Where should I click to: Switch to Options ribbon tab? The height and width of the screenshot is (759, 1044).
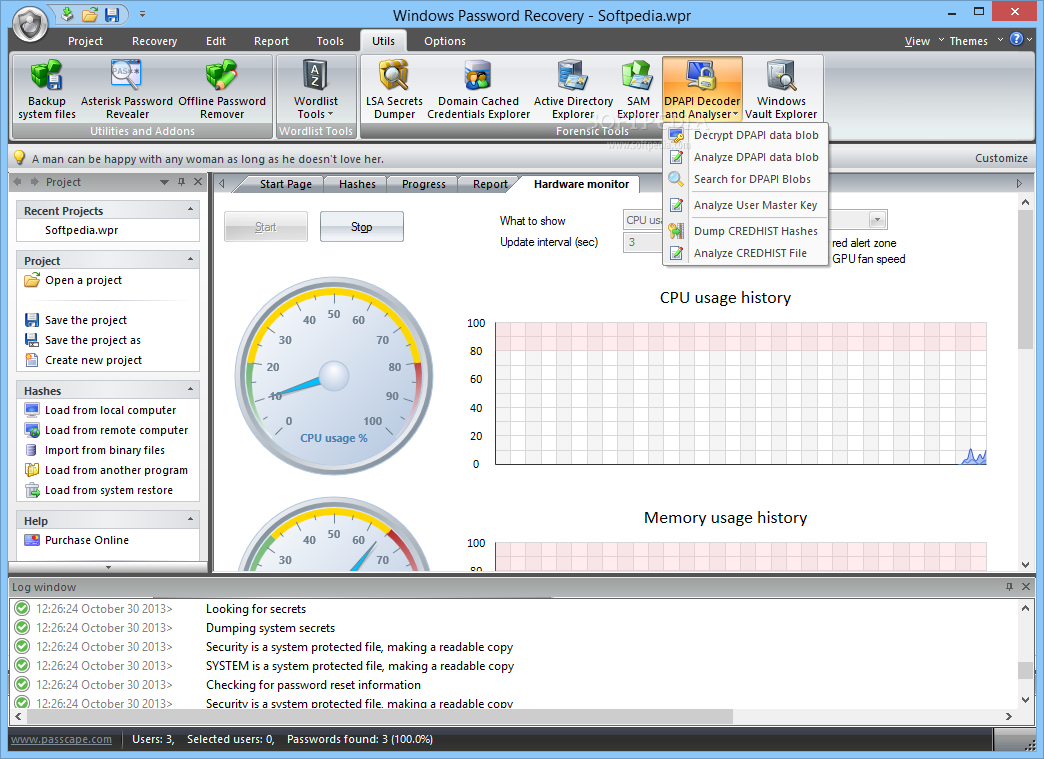(445, 41)
